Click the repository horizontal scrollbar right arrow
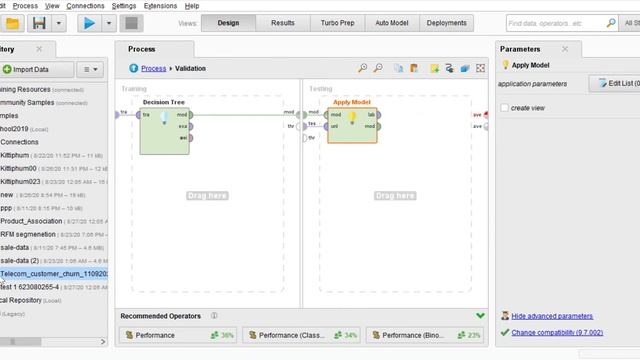 tap(103, 342)
